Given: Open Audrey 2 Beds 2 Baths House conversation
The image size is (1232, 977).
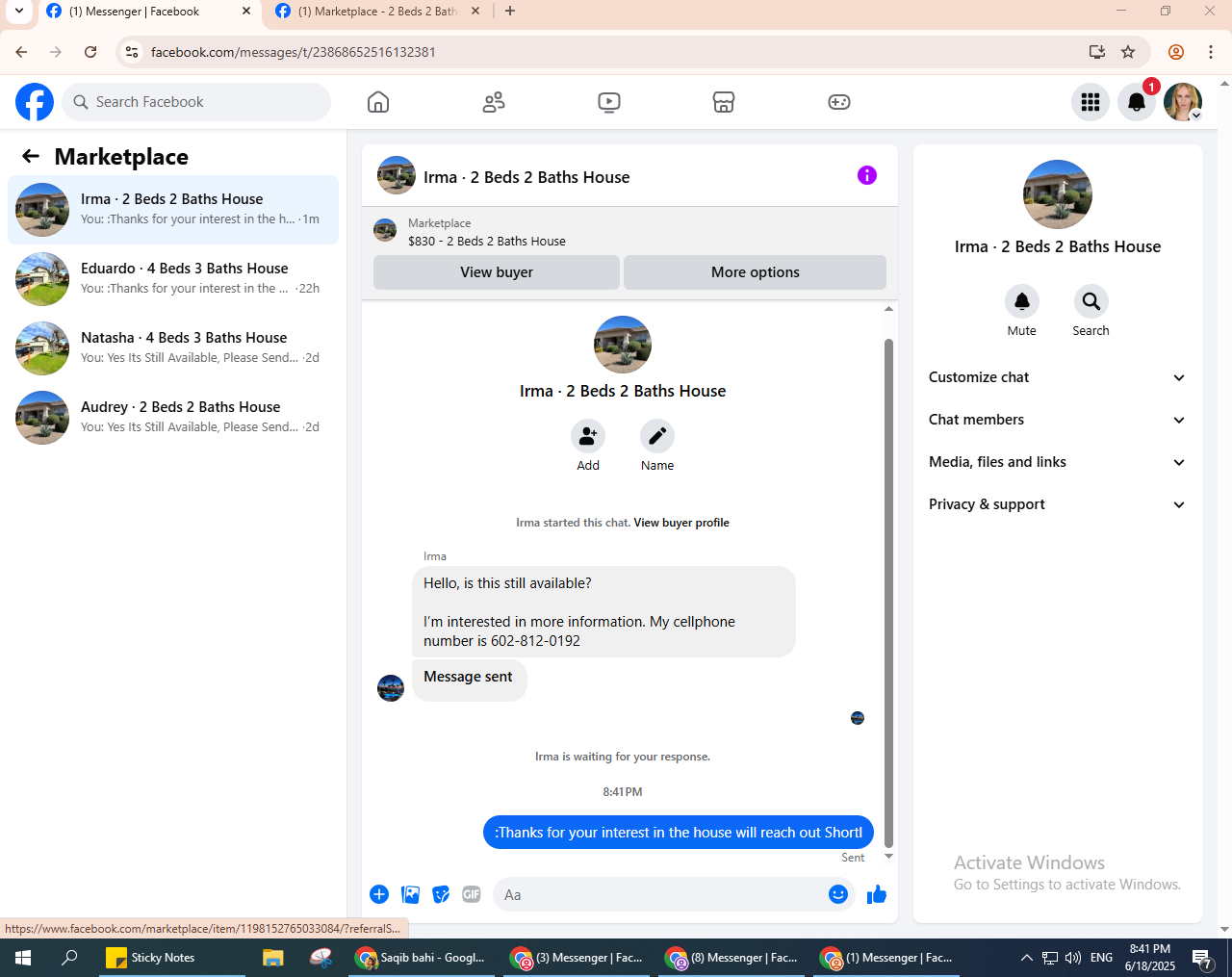Looking at the screenshot, I should (x=173, y=418).
